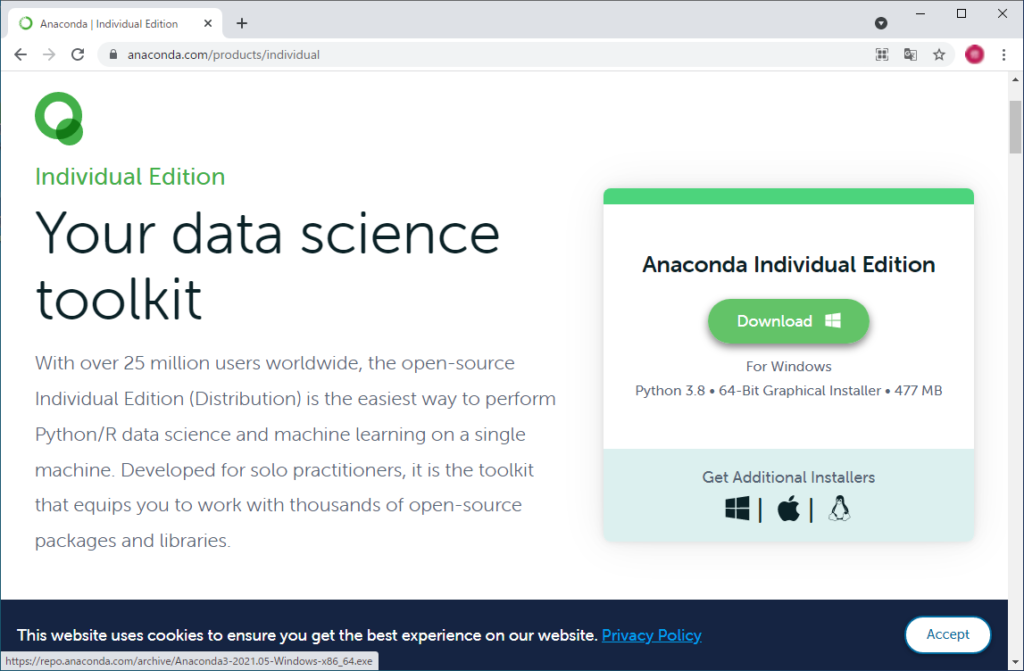Open a new tab

241,23
